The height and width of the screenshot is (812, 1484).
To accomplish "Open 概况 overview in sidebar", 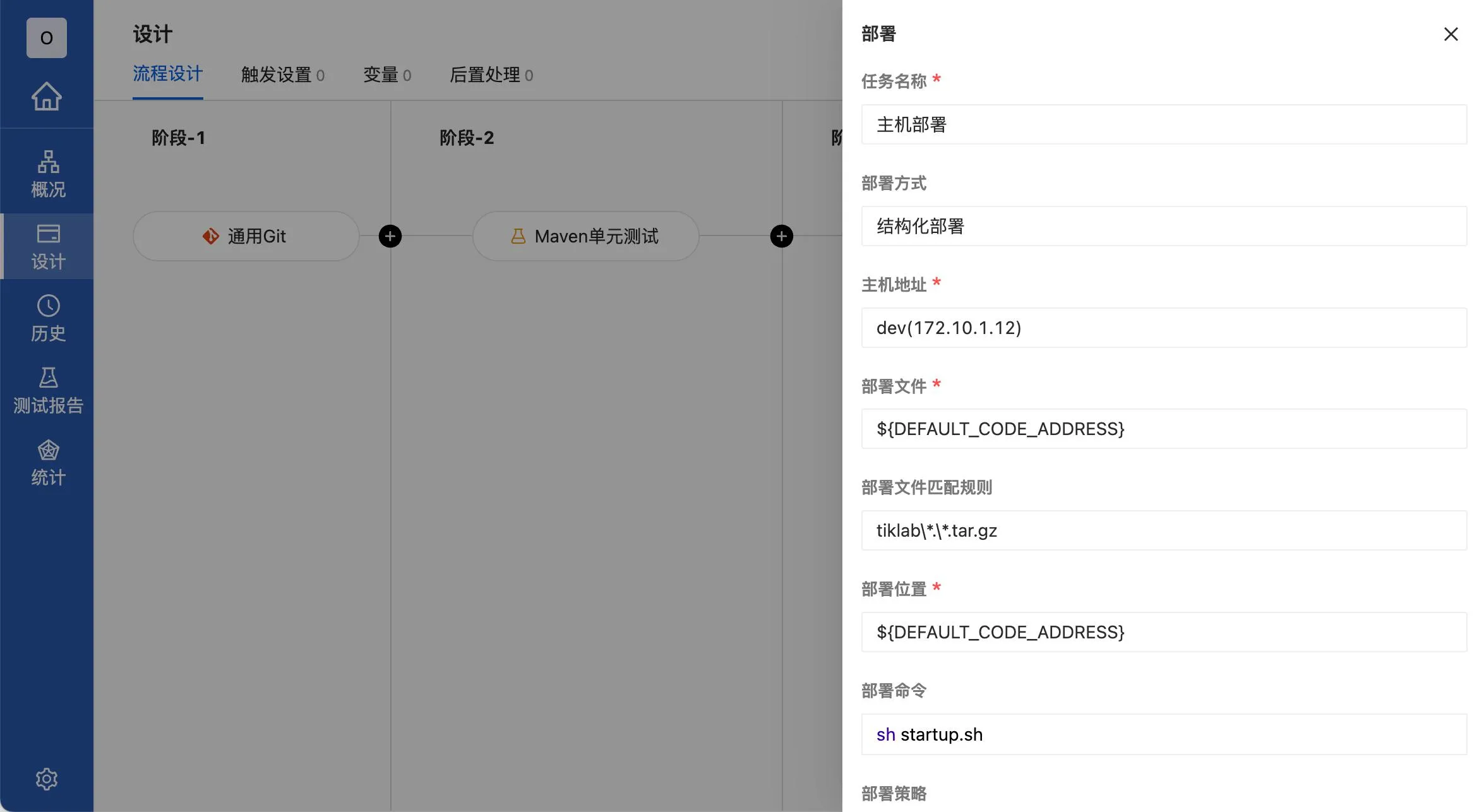I will pos(48,174).
